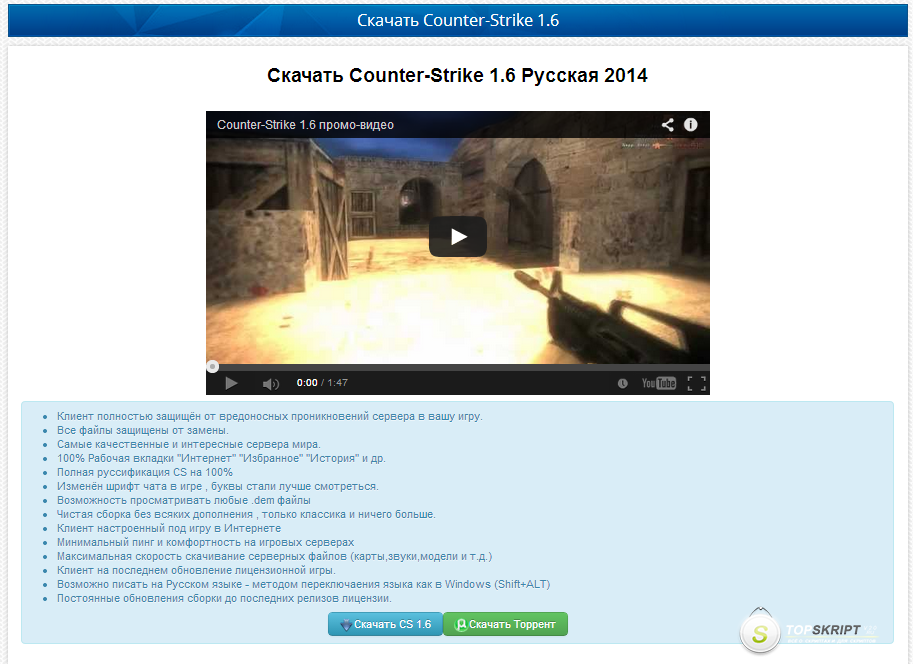Click the line "Полная руссификация CS на 100%"
Viewport: 913px width, 664px height.
pos(145,472)
